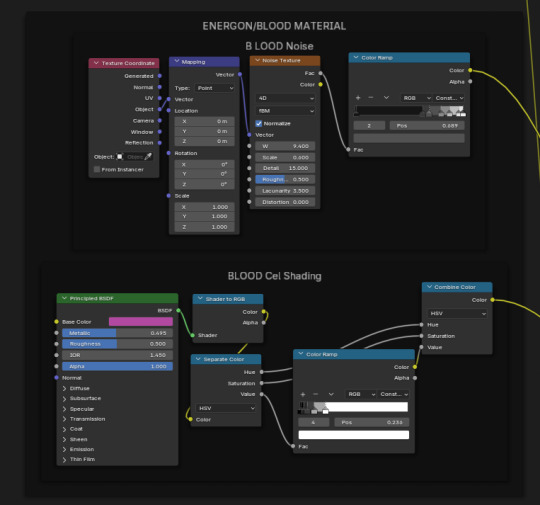Expand the Specular panel in Principled BSDF
The width and height of the screenshot is (540, 505).
(64, 409)
